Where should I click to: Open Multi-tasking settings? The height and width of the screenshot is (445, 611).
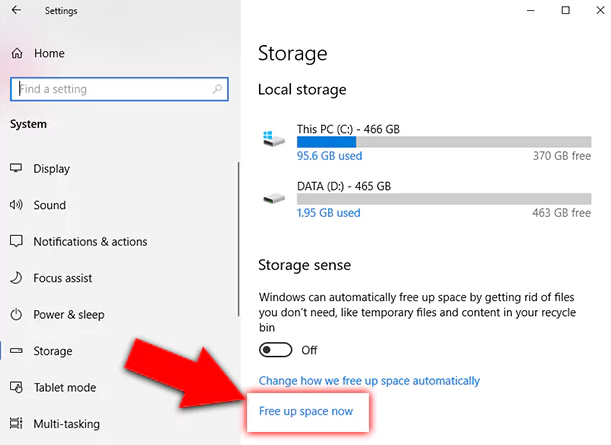[69, 424]
